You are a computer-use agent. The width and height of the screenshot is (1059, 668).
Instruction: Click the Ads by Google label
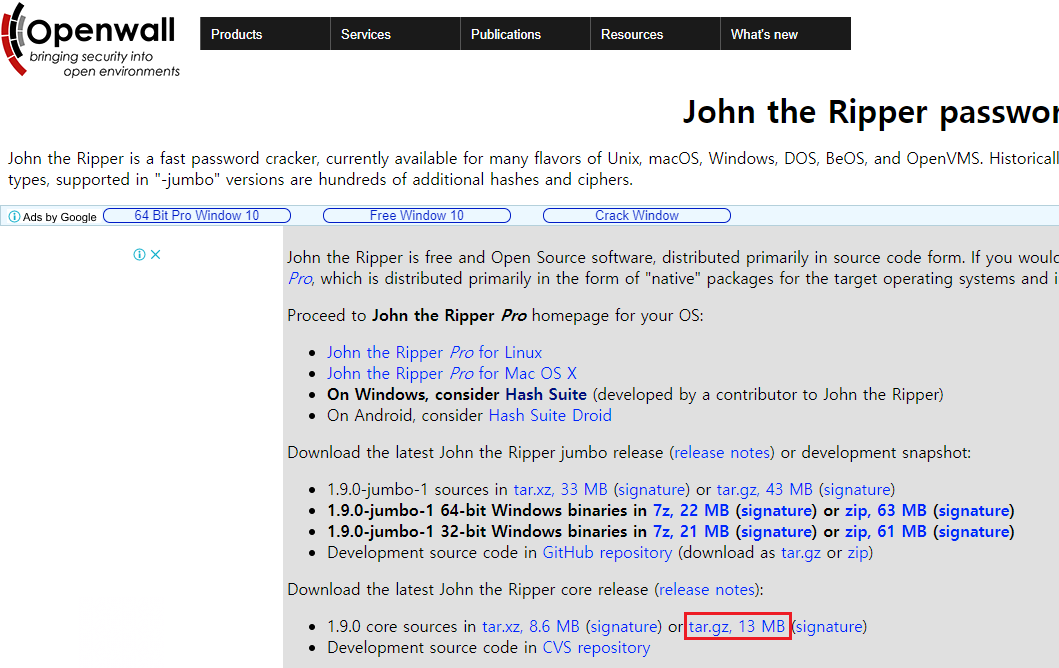(59, 217)
